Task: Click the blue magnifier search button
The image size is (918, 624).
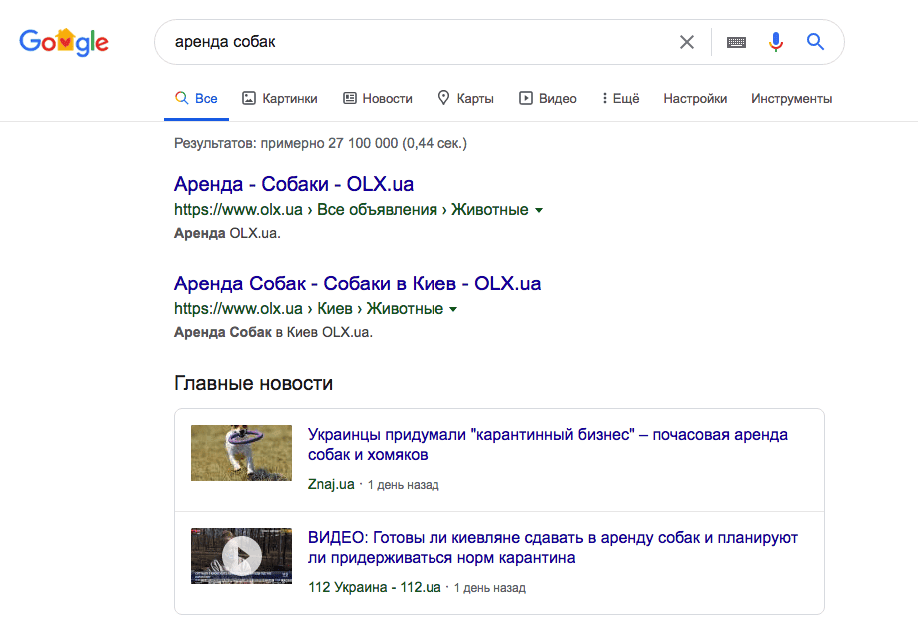Action: 815,42
